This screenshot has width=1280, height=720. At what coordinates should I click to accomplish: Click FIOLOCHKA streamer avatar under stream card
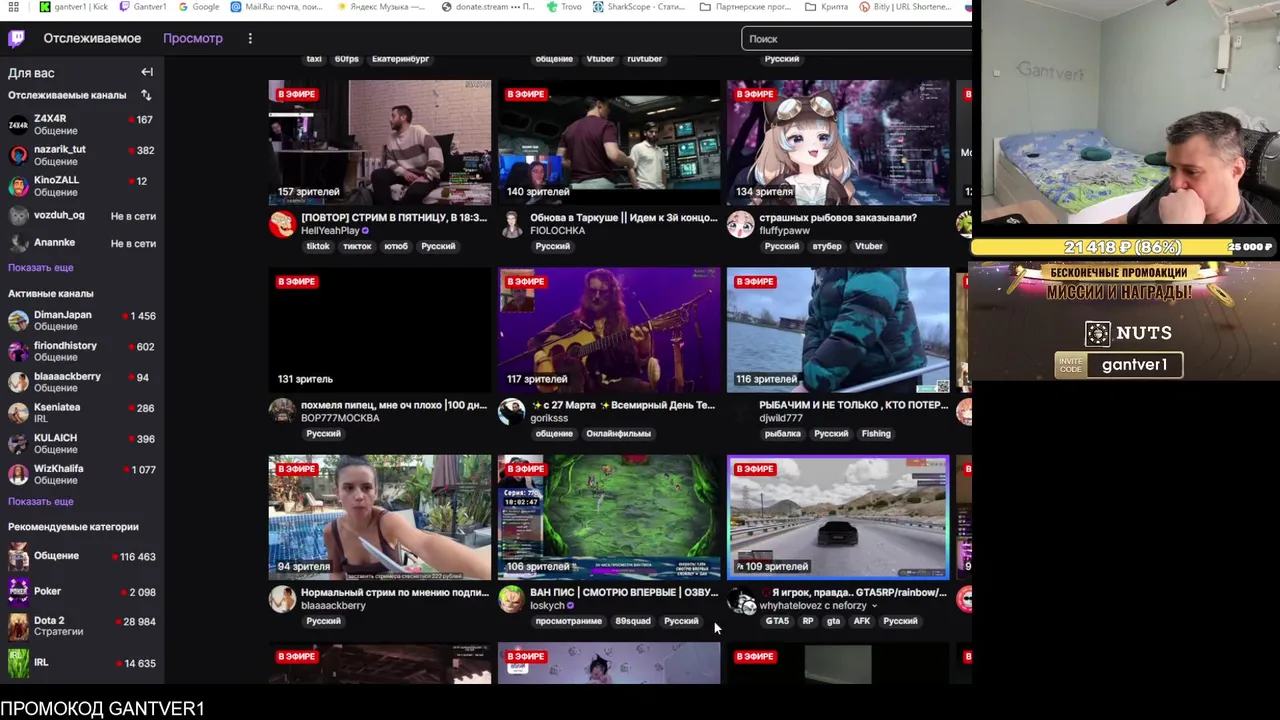tap(511, 224)
